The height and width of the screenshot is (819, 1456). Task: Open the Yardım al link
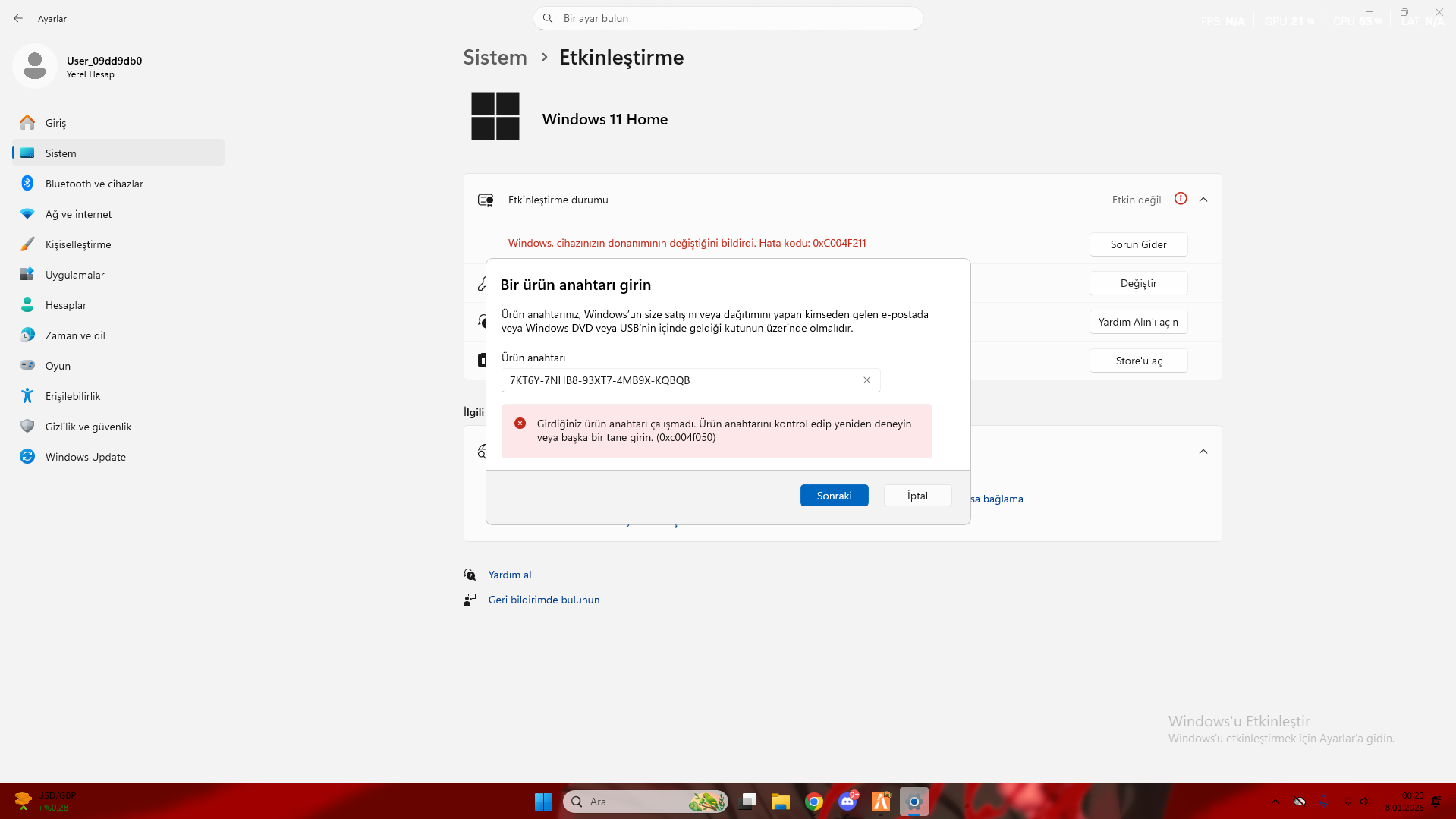[x=510, y=575]
